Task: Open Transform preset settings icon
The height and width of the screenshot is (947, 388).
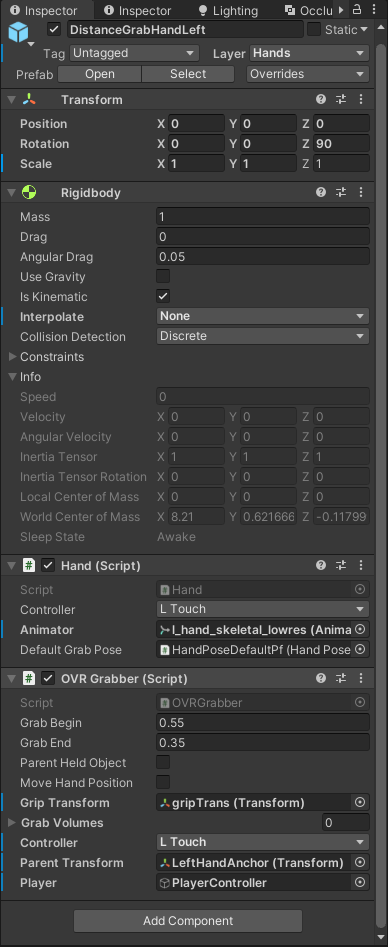Action: click(x=341, y=100)
